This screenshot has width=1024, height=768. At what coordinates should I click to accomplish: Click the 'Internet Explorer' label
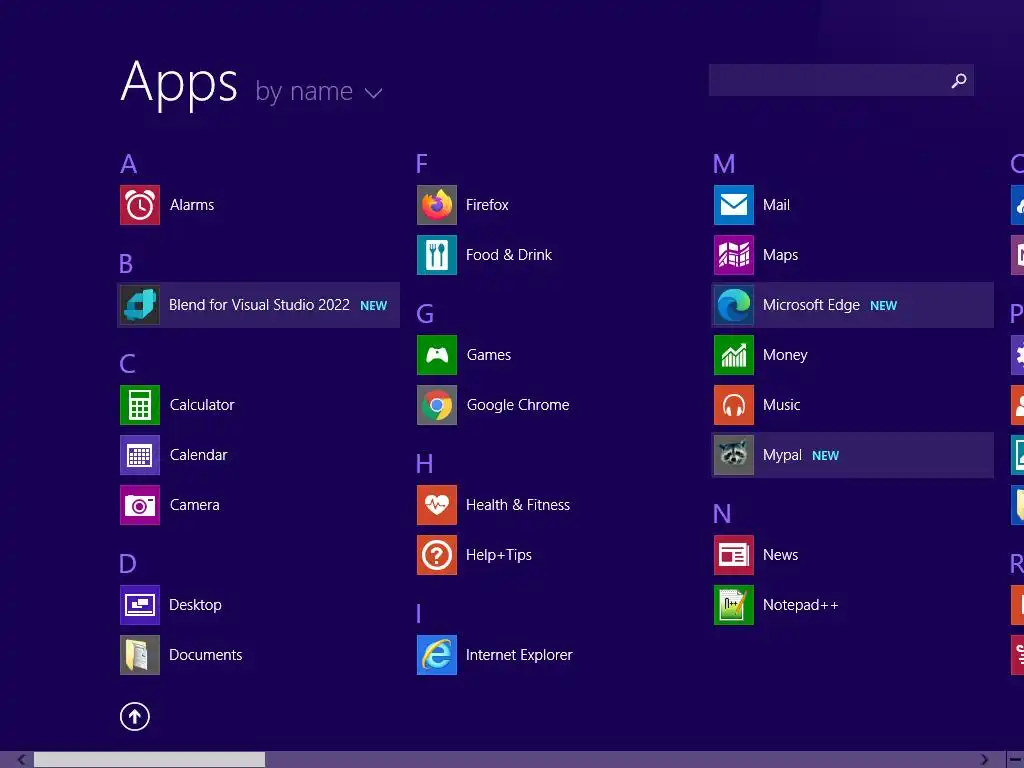point(519,655)
